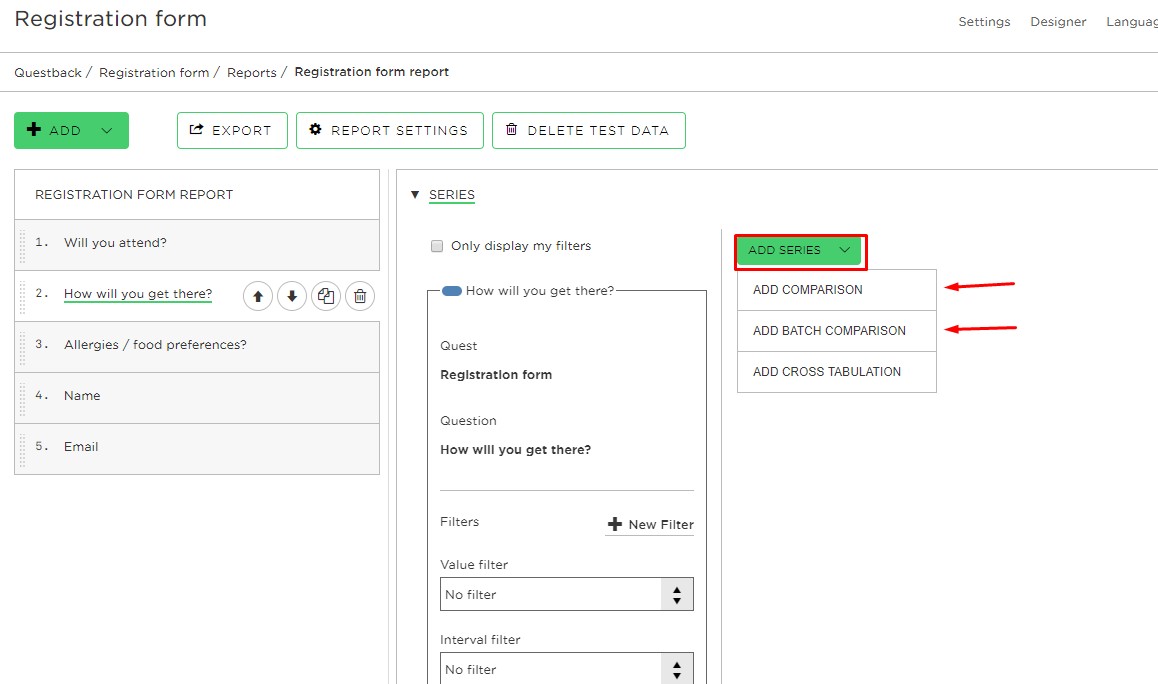Select the Email question row
Image resolution: width=1158 pixels, height=684 pixels.
197,448
